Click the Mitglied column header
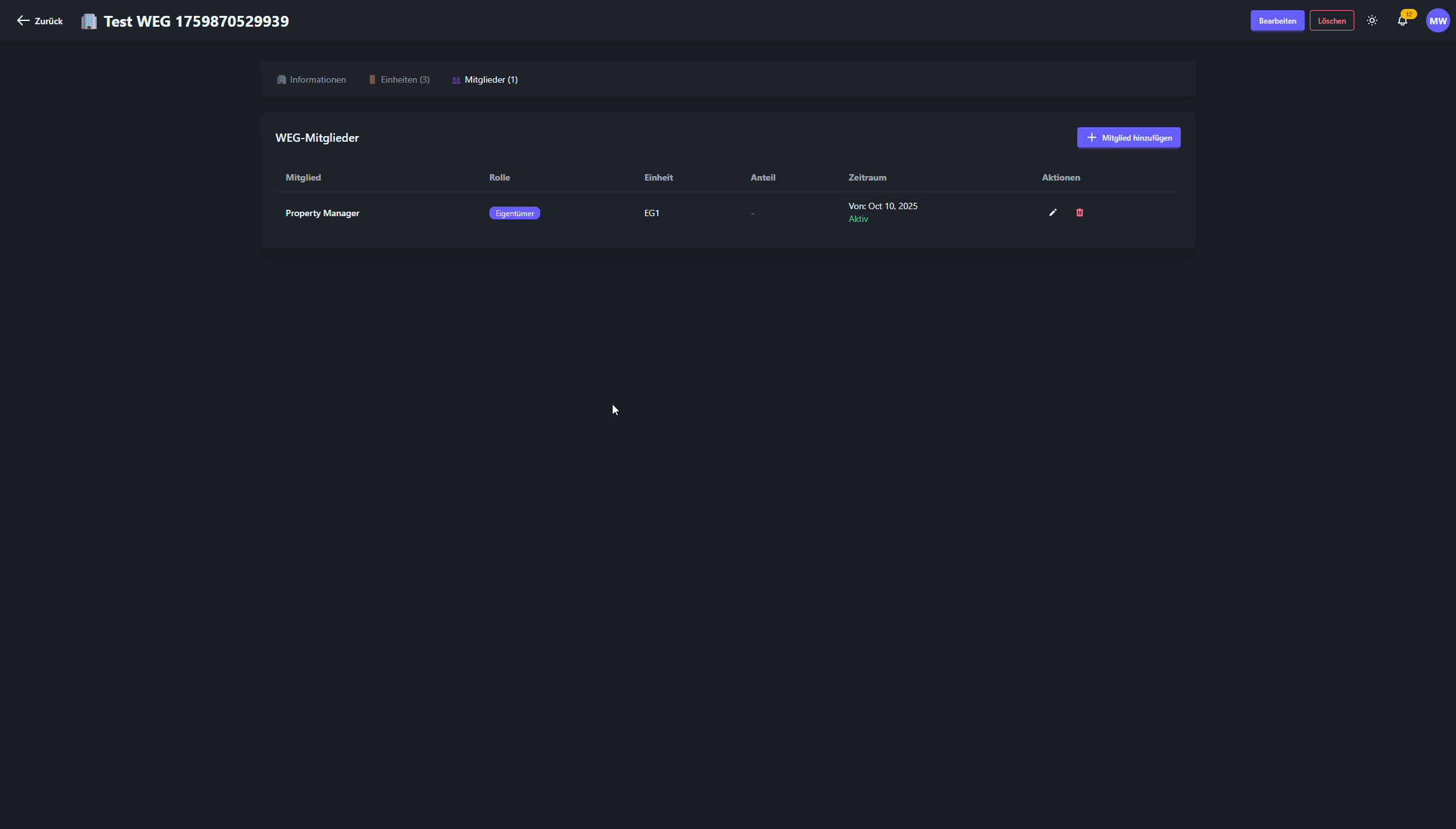Image resolution: width=1456 pixels, height=829 pixels. click(x=303, y=177)
